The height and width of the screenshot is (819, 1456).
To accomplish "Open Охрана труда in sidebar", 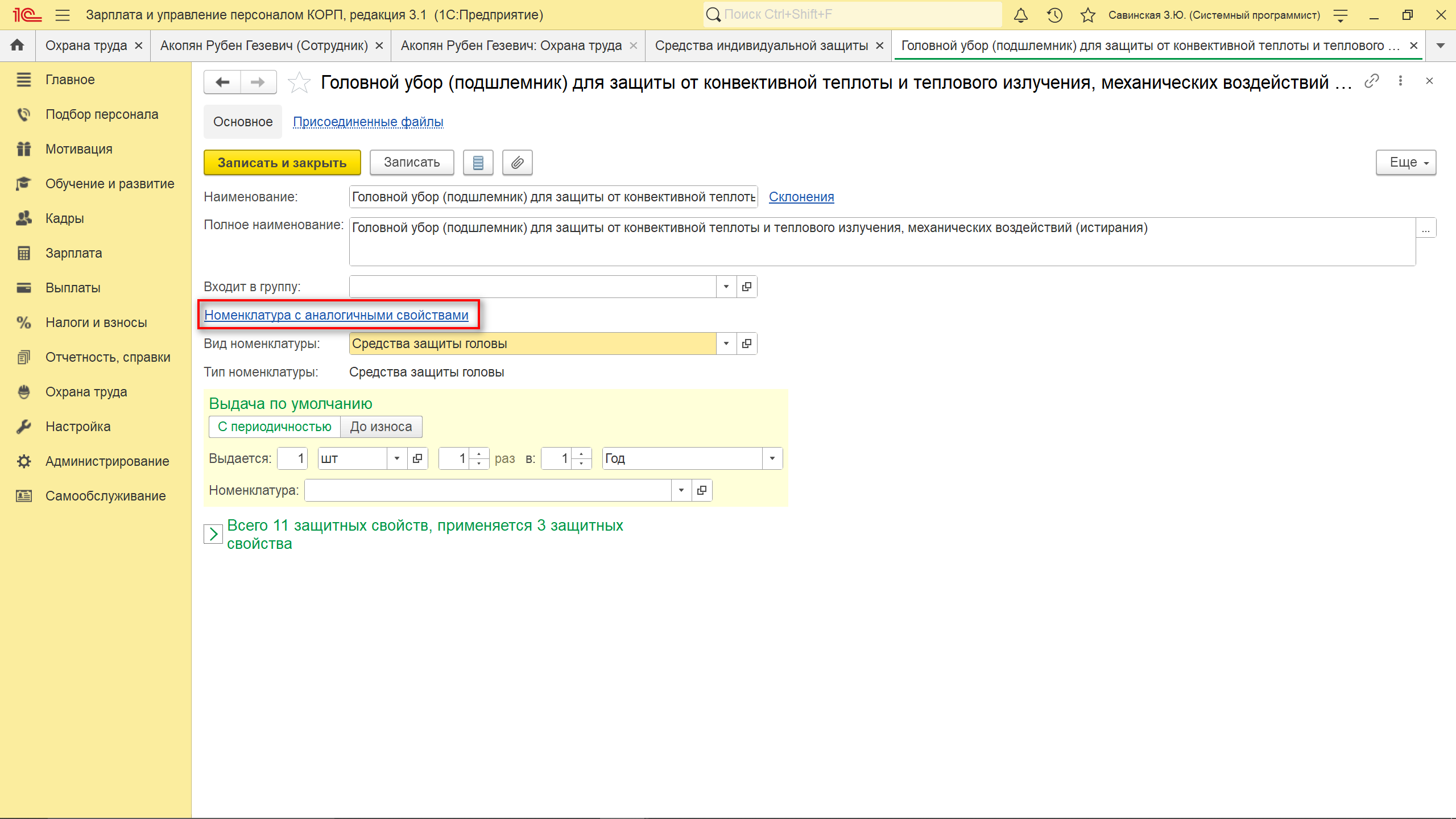I will coord(86,392).
